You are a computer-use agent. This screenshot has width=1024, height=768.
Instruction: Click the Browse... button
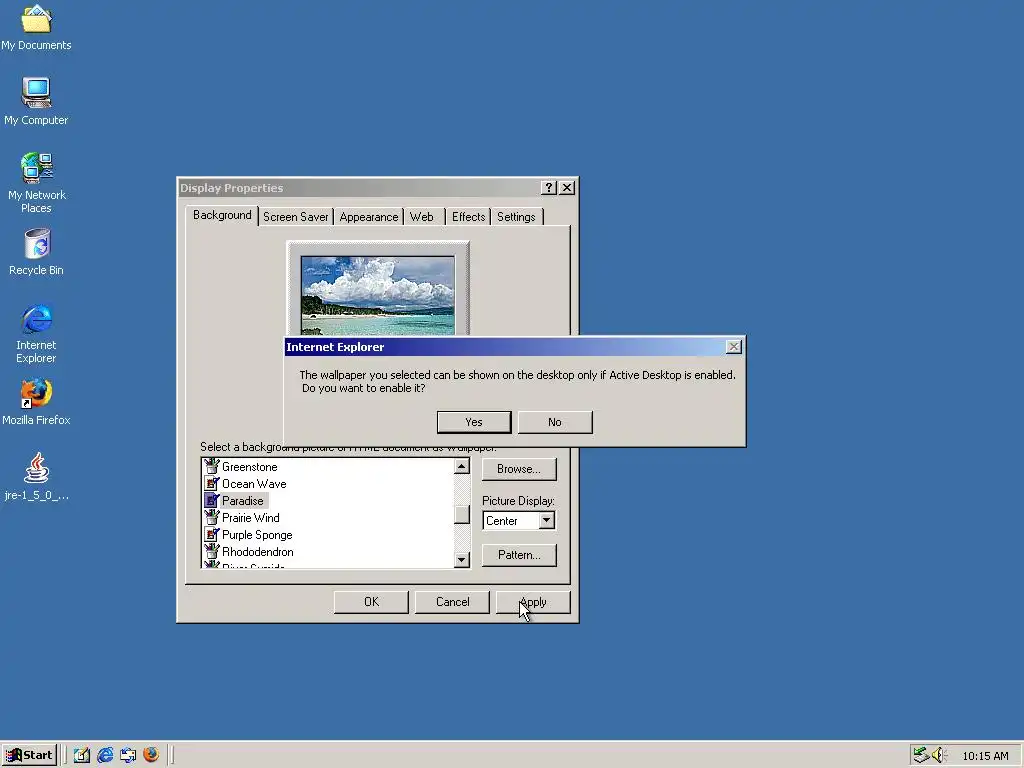(519, 469)
